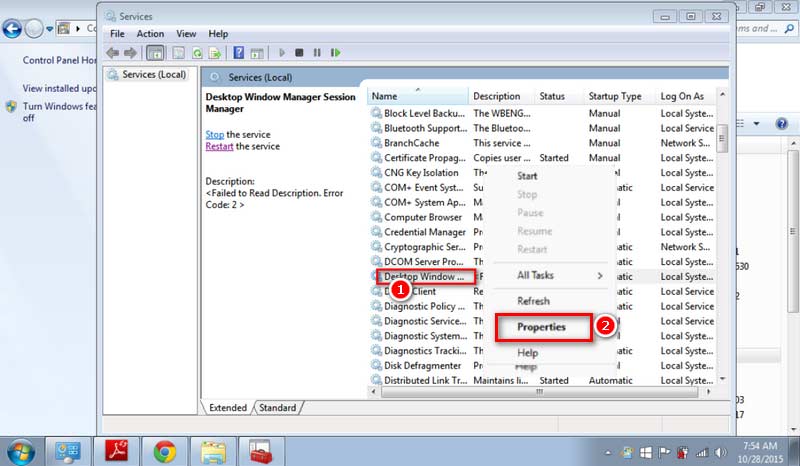Show hidden tray icons arrow
Viewport: 800px width, 466px height.
[x=608, y=452]
